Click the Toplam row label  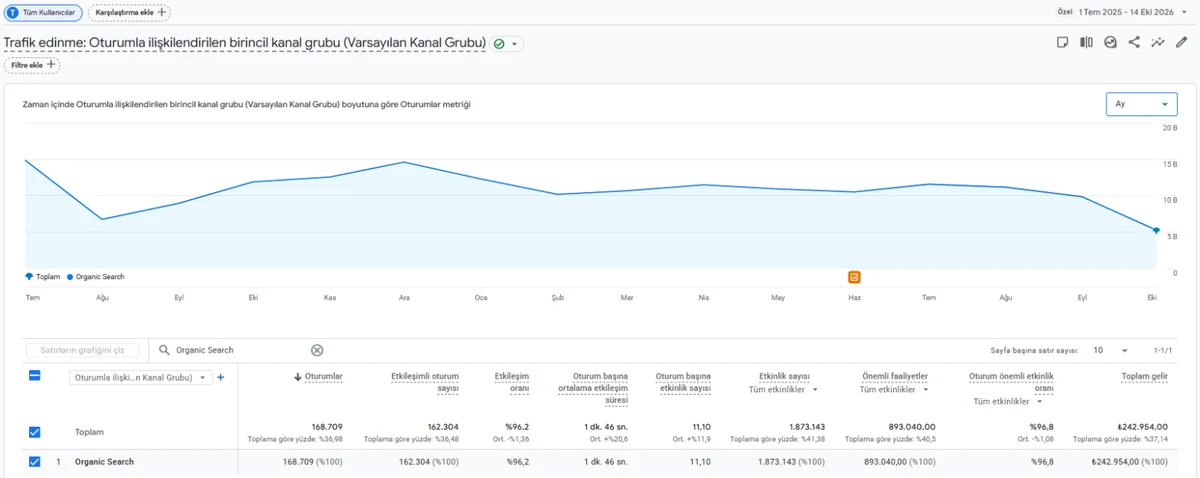pos(89,432)
